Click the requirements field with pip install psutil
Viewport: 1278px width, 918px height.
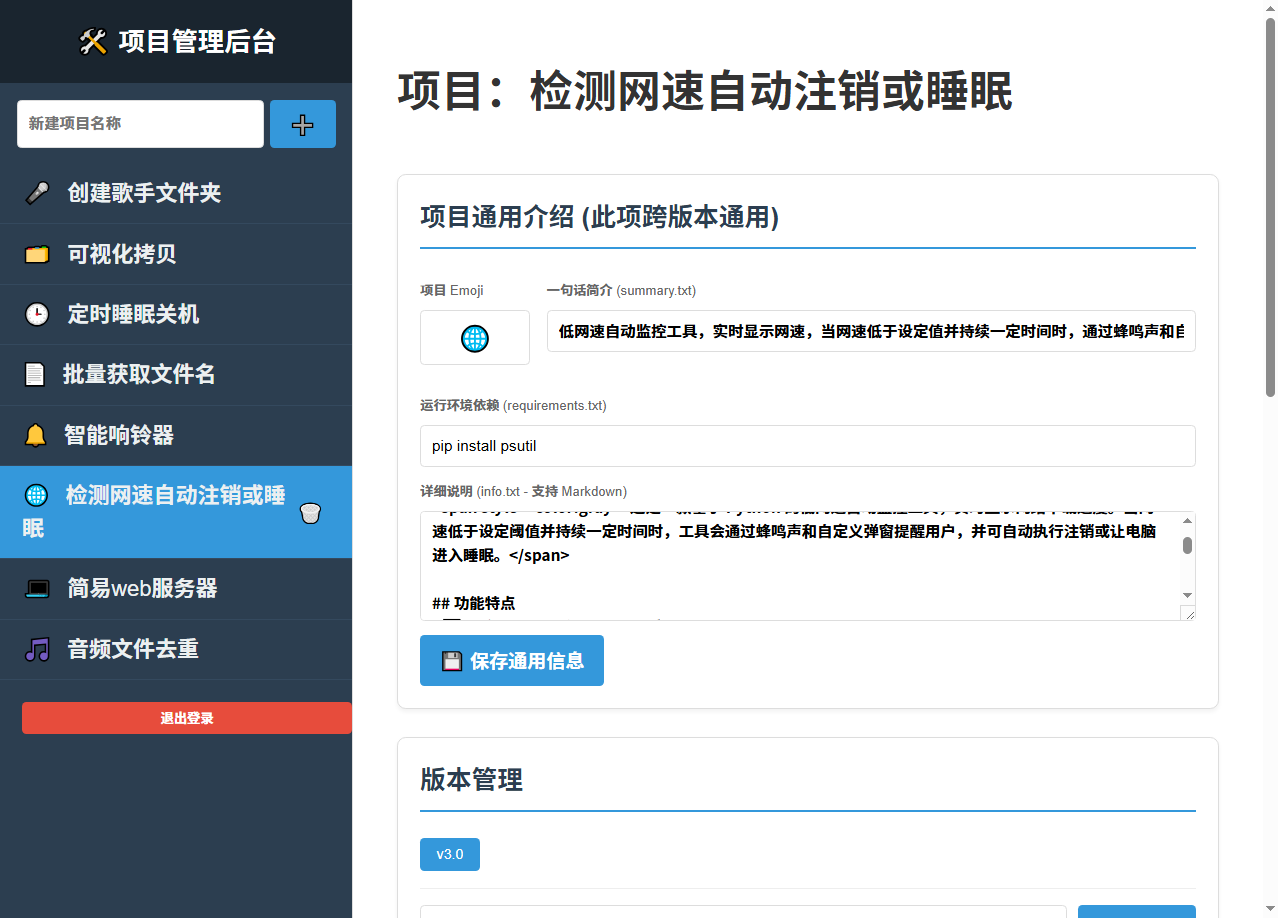(x=807, y=446)
